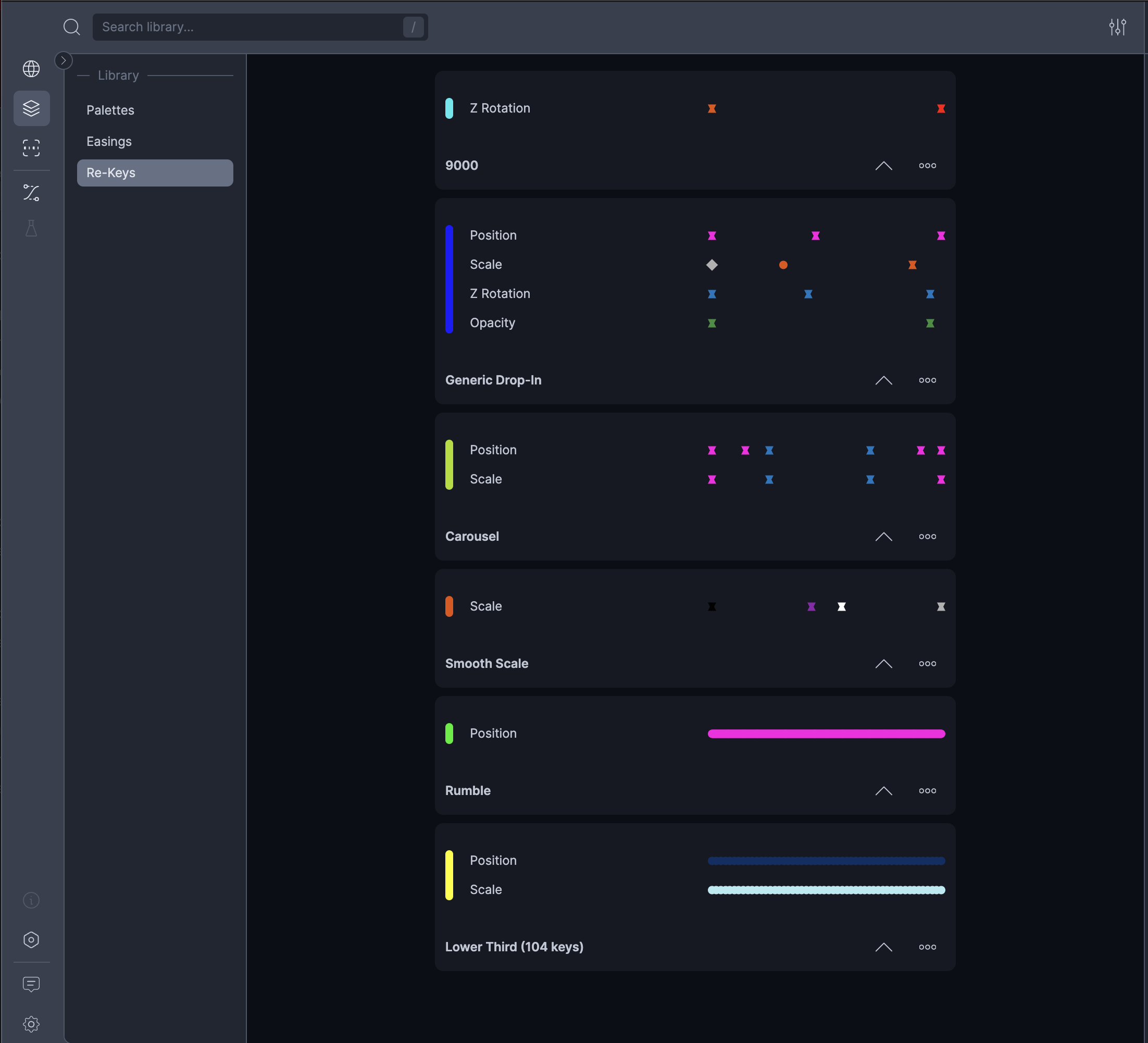Viewport: 1148px width, 1043px height.
Task: Click the curve easing tool icon
Action: [31, 193]
